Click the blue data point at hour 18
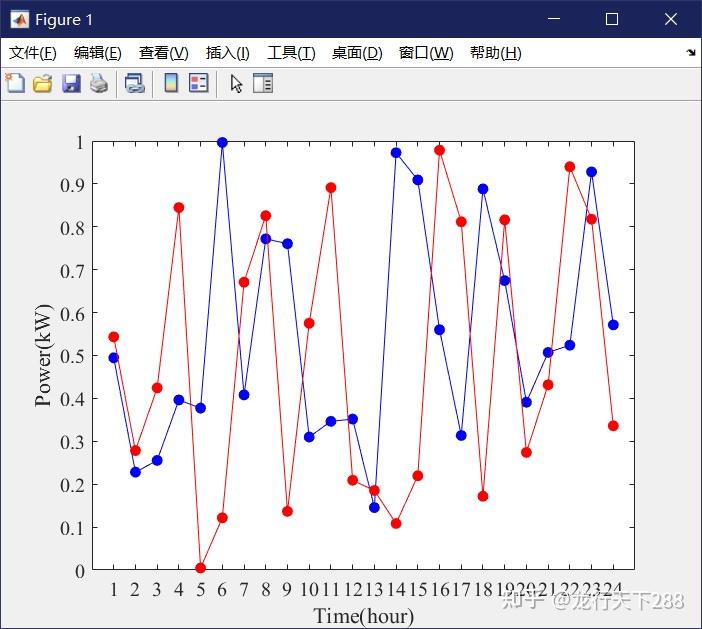The height and width of the screenshot is (629, 702). coord(483,189)
